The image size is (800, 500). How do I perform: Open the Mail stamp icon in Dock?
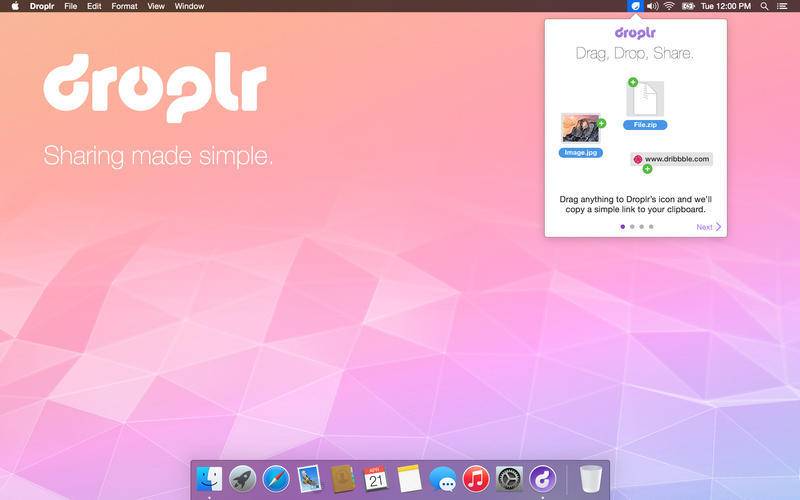309,479
